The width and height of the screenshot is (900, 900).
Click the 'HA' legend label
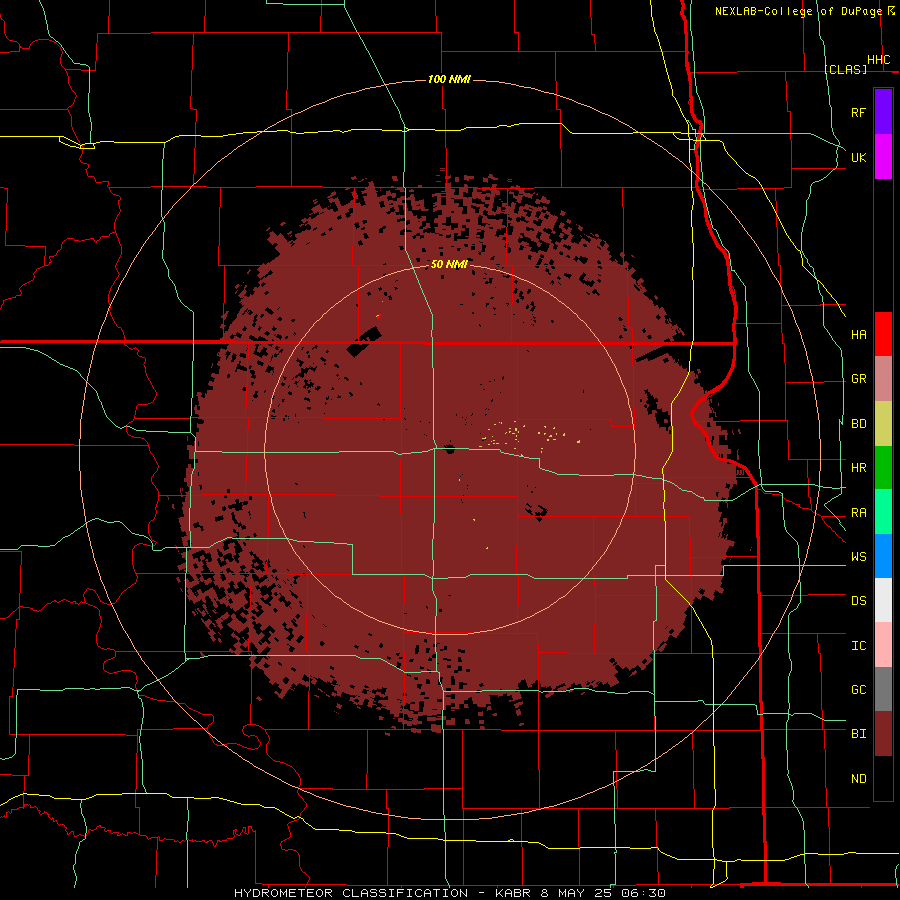858,335
